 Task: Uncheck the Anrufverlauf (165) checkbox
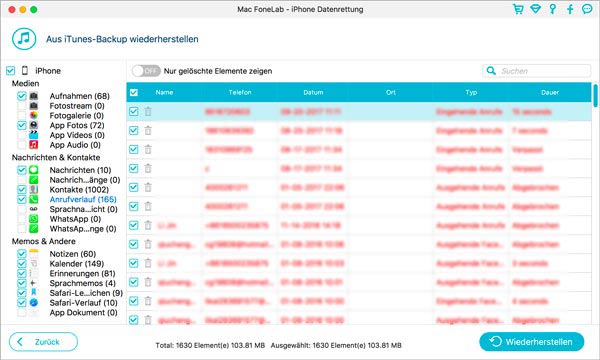tap(21, 199)
